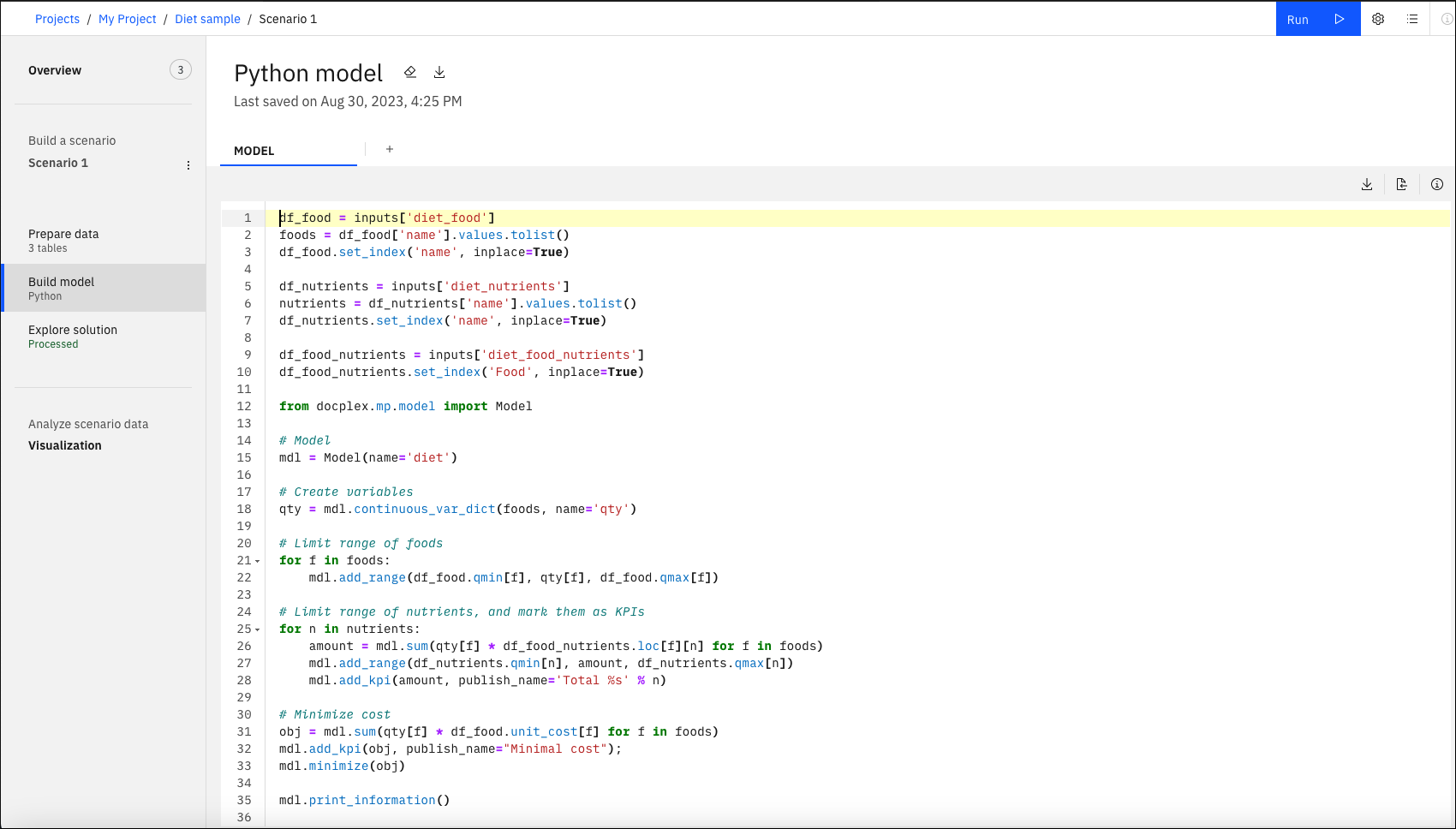Click Scenario 1 in the breadcrumb

pos(288,19)
